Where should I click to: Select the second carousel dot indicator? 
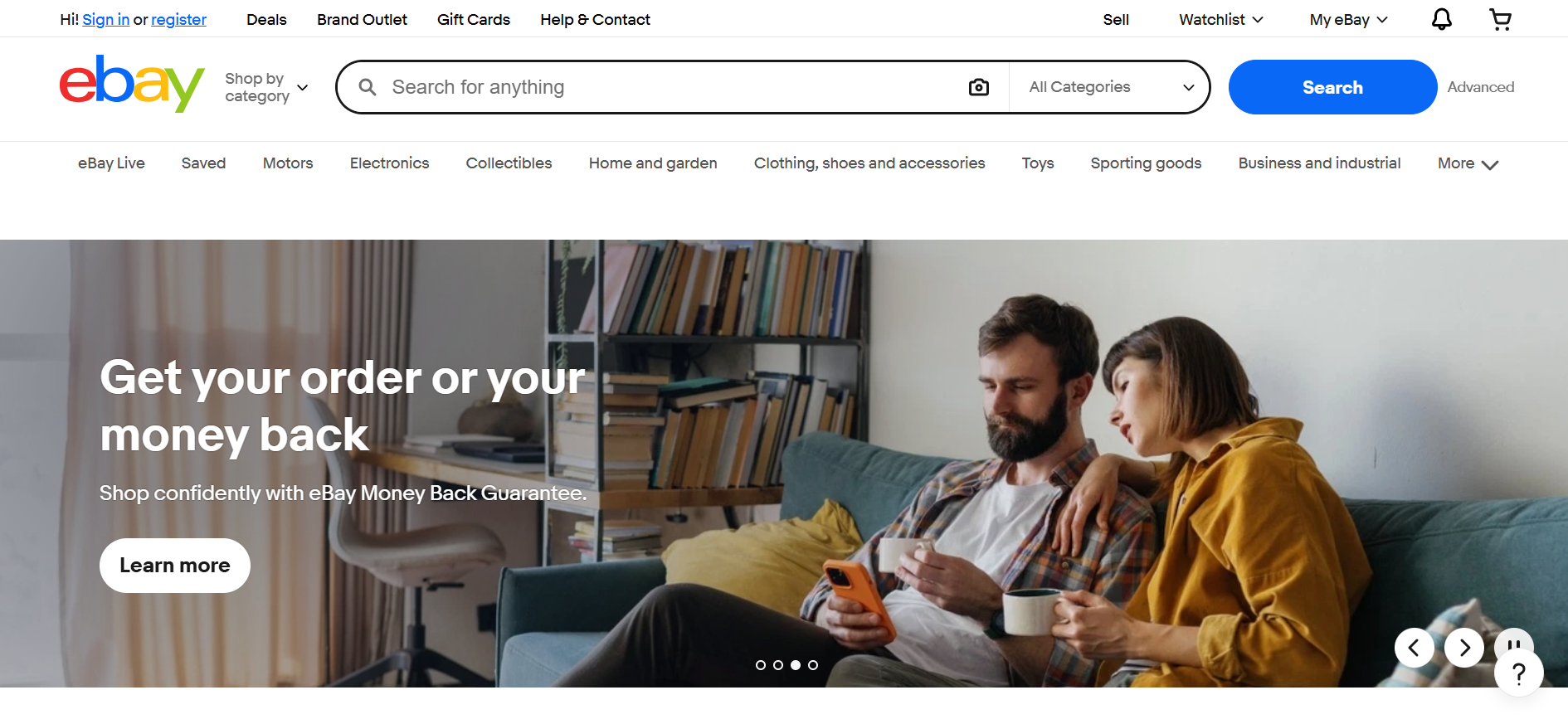pyautogui.click(x=778, y=665)
